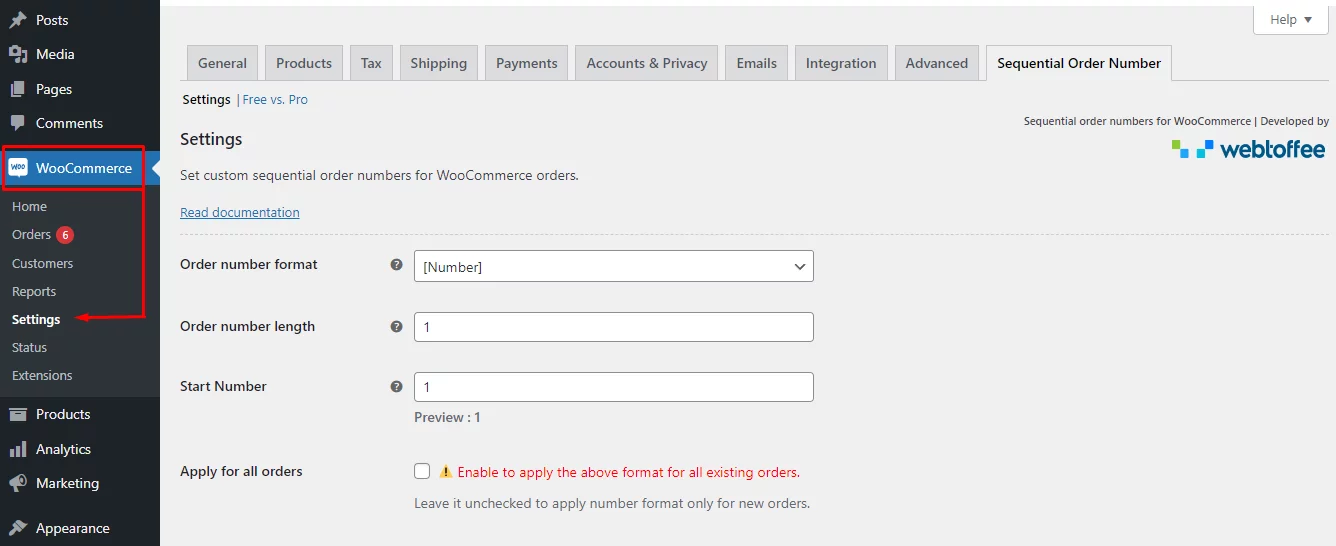Click the Posts pin icon
Image resolution: width=1336 pixels, height=546 pixels.
coord(18,20)
